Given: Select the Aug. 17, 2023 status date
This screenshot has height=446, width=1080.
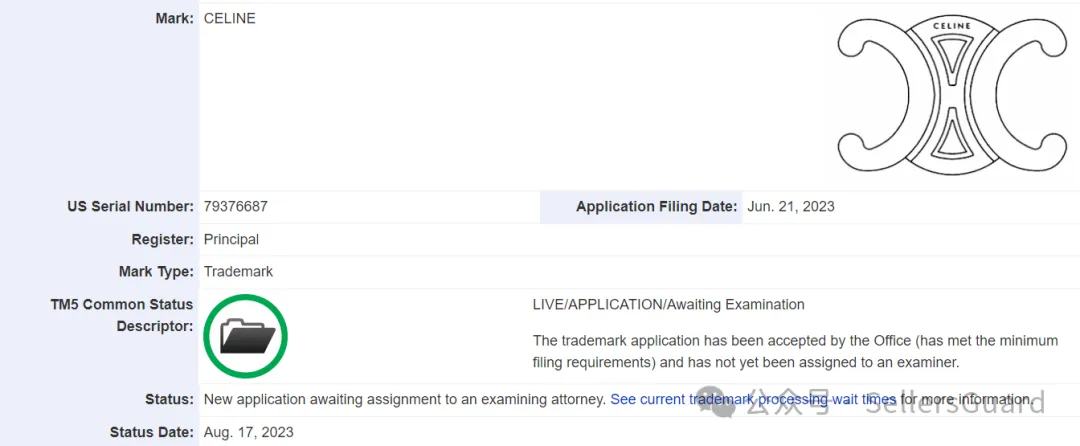Looking at the screenshot, I should pyautogui.click(x=248, y=432).
